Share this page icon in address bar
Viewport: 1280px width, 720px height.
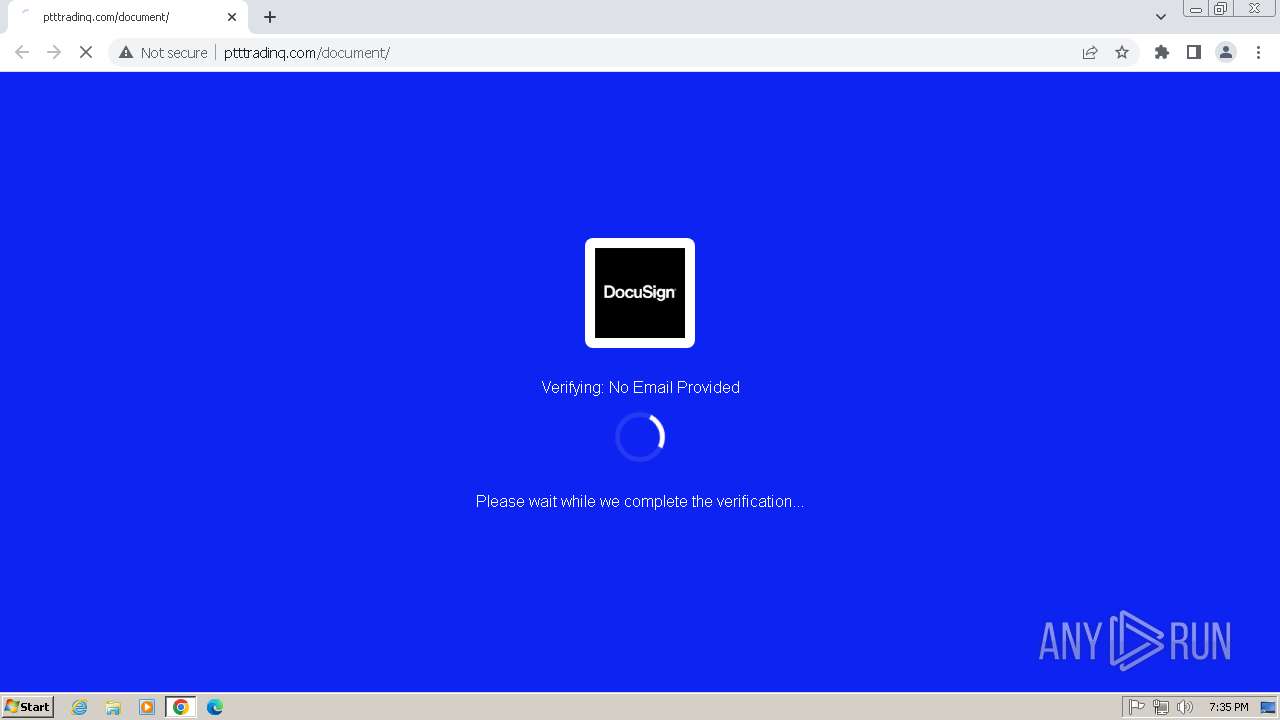click(1090, 52)
